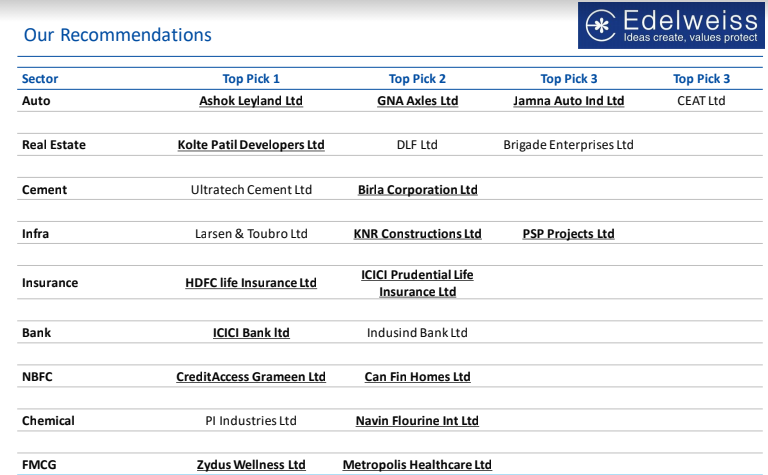Viewport: 768px width, 475px height.
Task: Open the GNA Axles Ltd link
Action: click(x=417, y=101)
